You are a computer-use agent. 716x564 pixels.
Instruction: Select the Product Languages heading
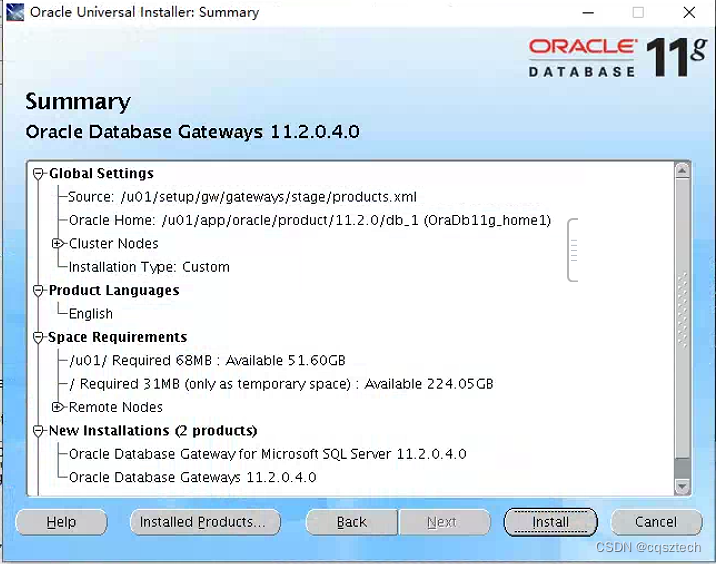(114, 290)
